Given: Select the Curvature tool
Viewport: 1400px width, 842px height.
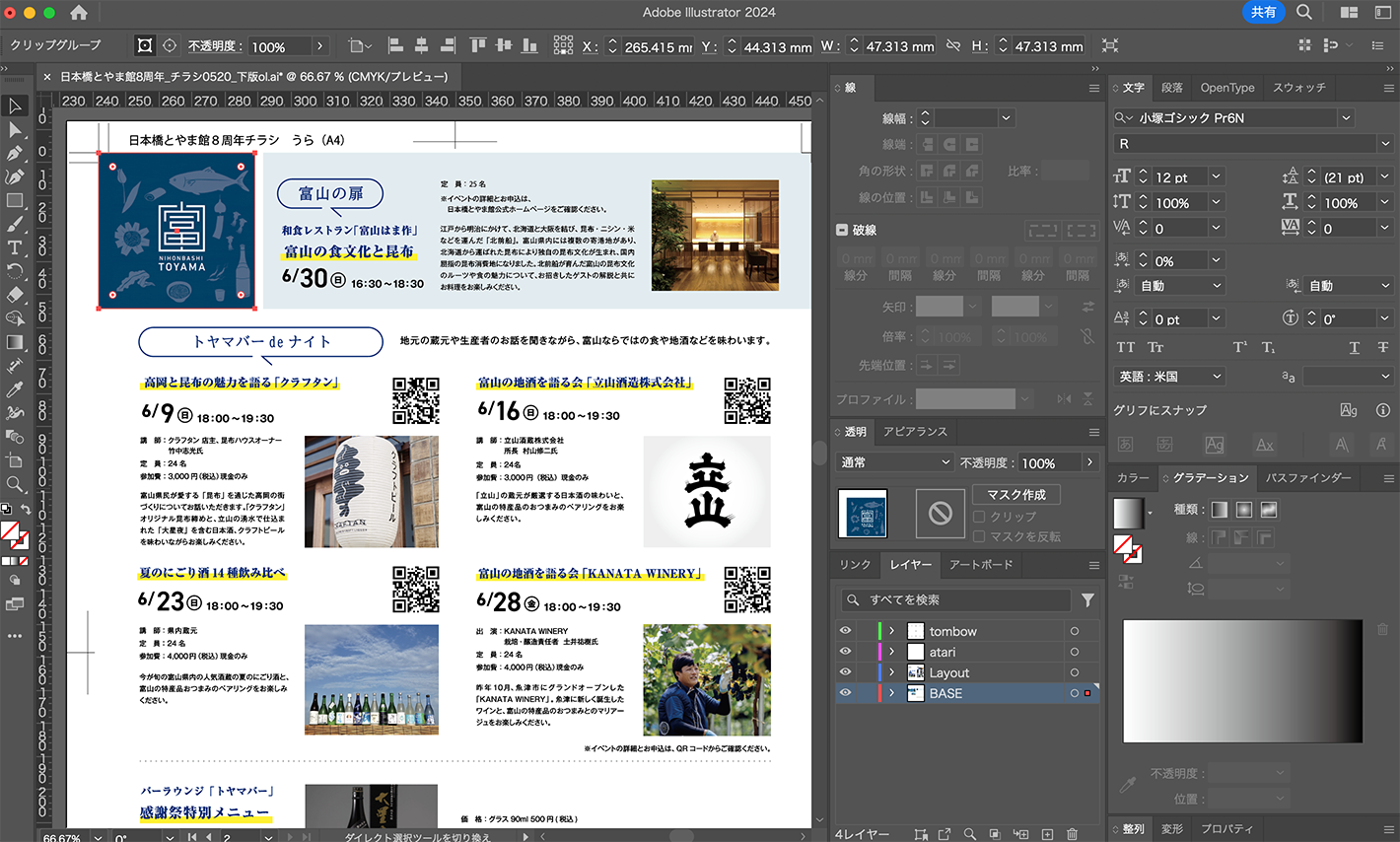Looking at the screenshot, I should [15, 177].
